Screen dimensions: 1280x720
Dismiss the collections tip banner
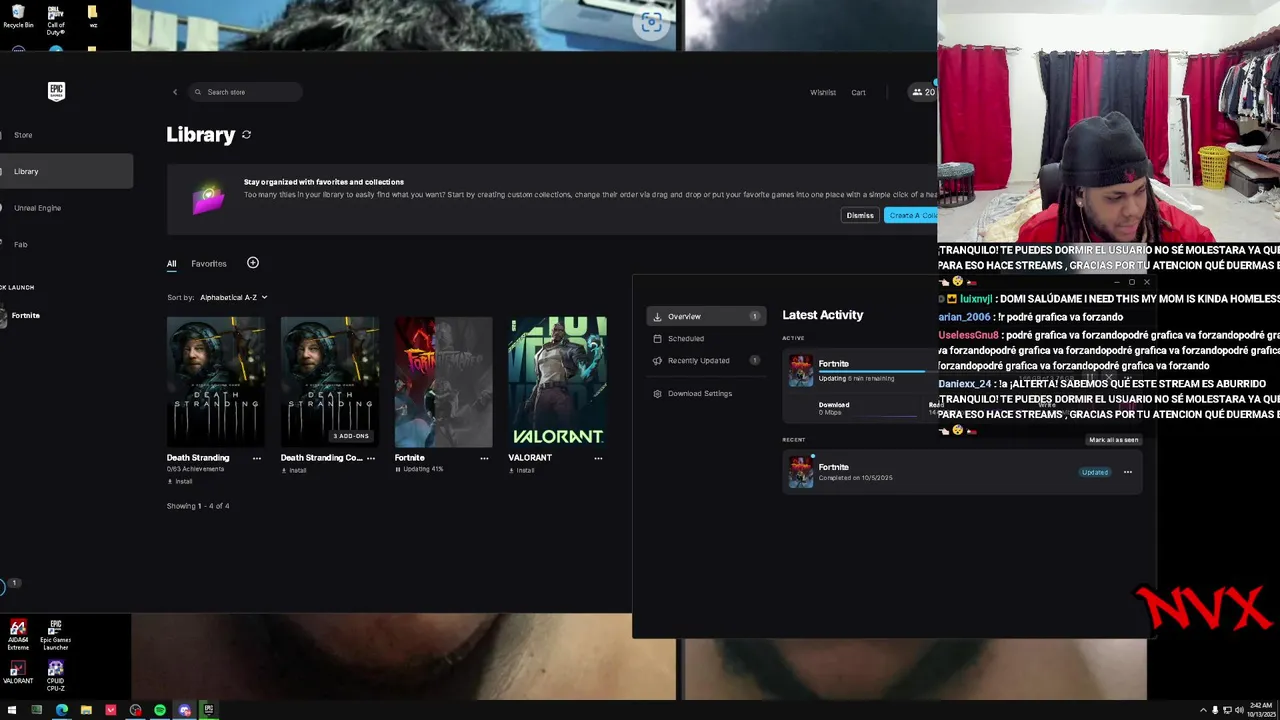[x=860, y=215]
